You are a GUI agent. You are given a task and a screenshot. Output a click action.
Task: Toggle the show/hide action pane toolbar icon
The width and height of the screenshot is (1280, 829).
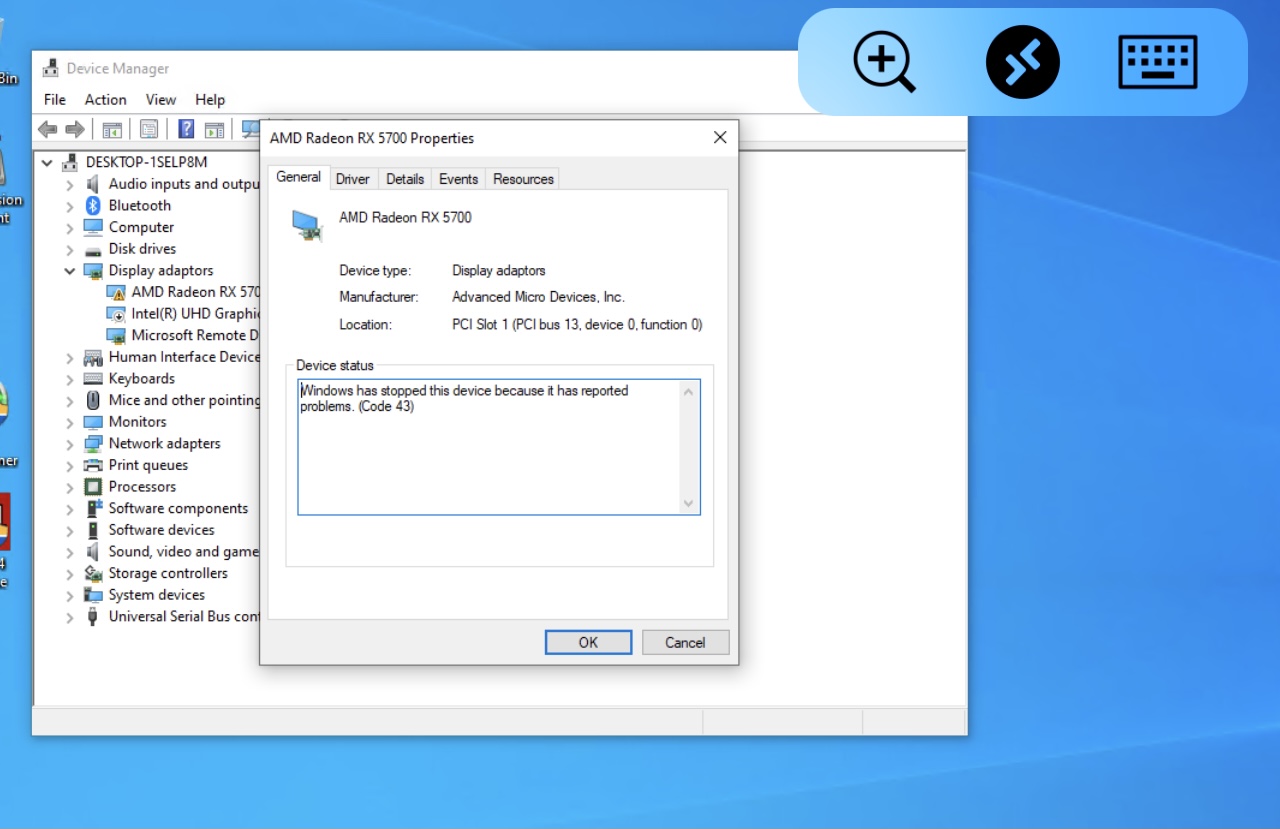point(214,129)
